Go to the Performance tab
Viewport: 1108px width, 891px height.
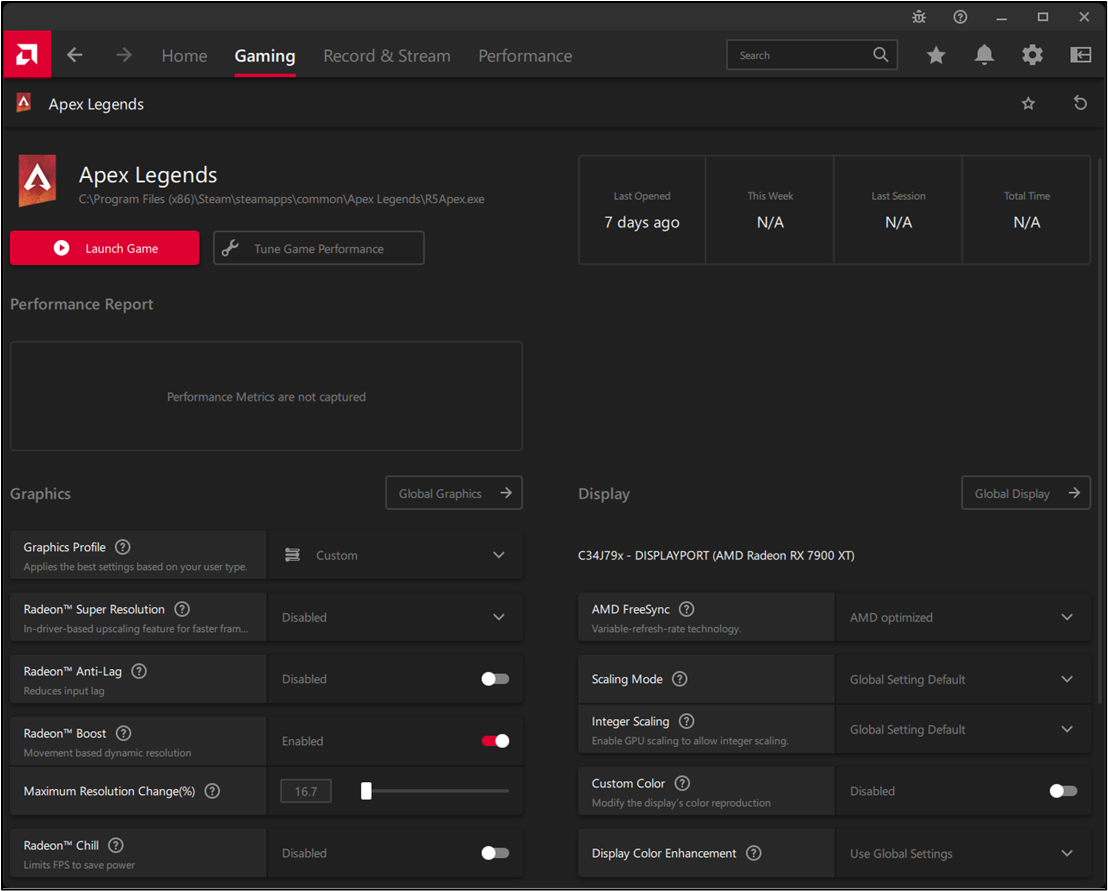coord(525,56)
